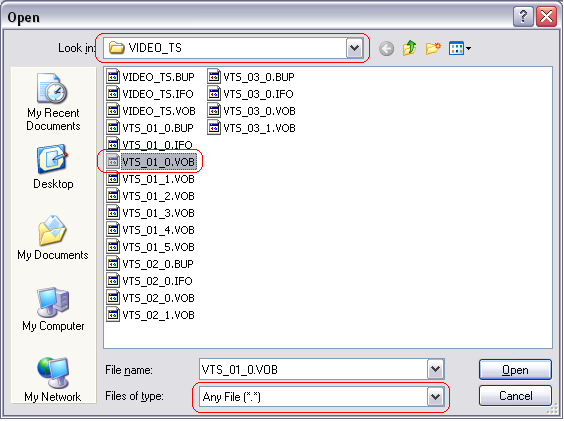Select file VTS_02_0.IFO

(150, 281)
